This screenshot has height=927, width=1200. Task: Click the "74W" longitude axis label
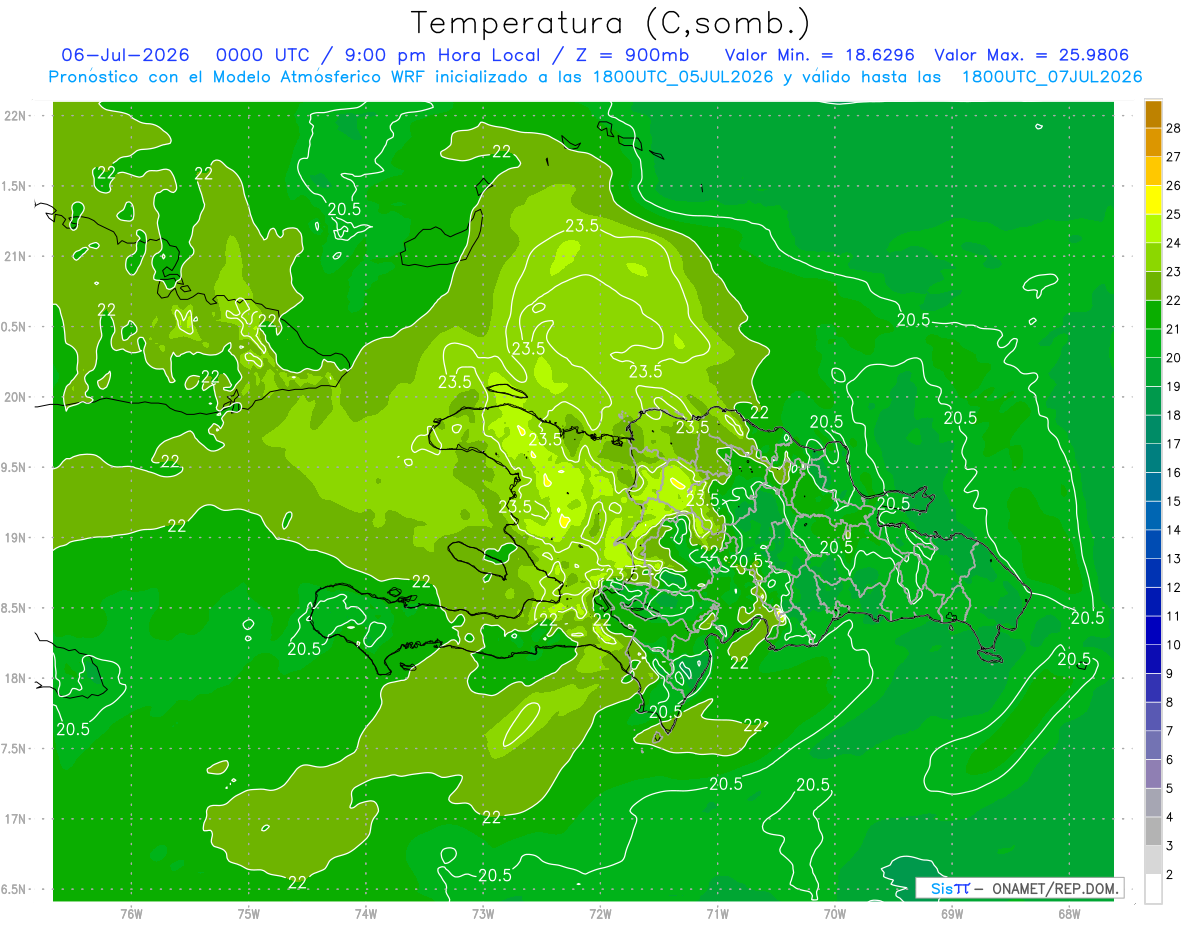coord(366,912)
